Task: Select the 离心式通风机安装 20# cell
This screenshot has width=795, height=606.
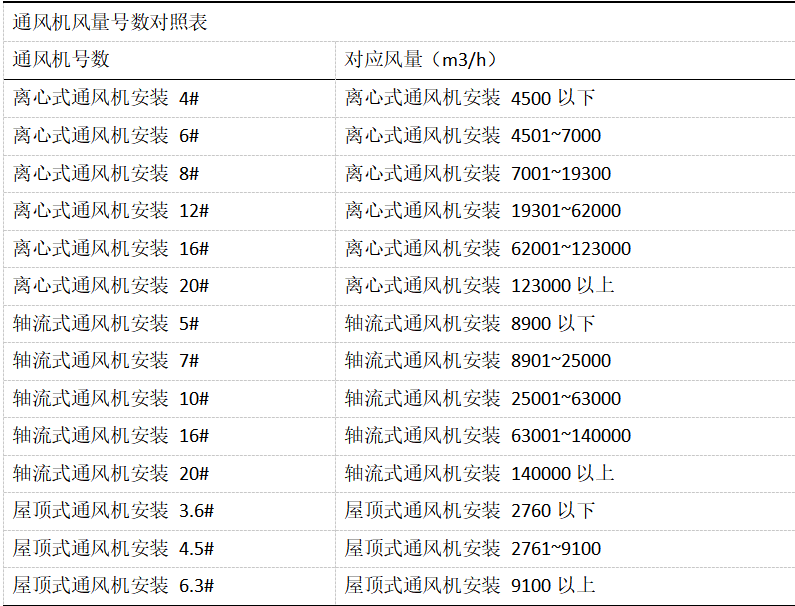Action: (111, 286)
